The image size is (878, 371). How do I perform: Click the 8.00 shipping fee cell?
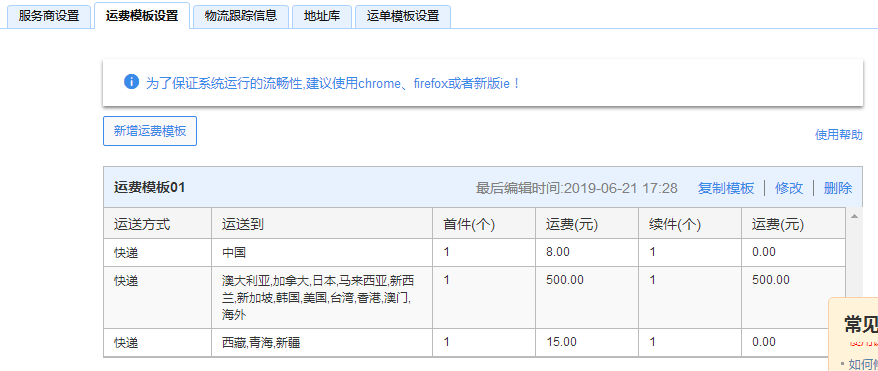[587, 252]
